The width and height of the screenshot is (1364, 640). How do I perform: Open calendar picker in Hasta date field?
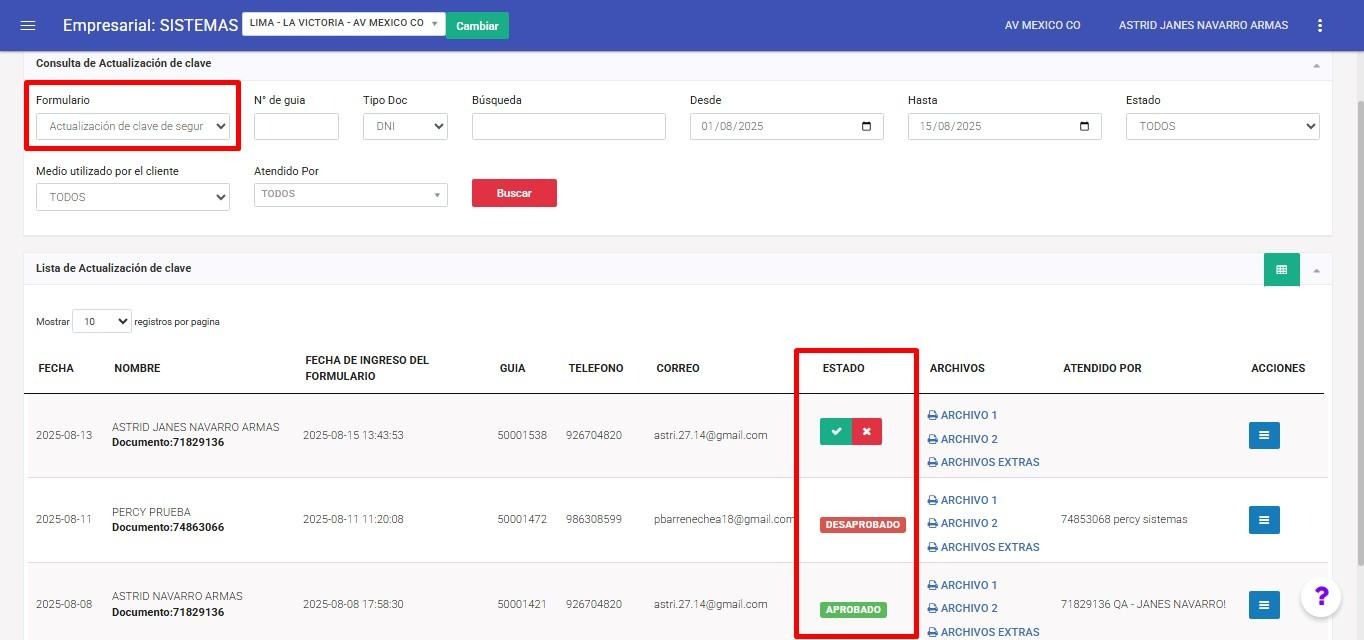(1084, 127)
